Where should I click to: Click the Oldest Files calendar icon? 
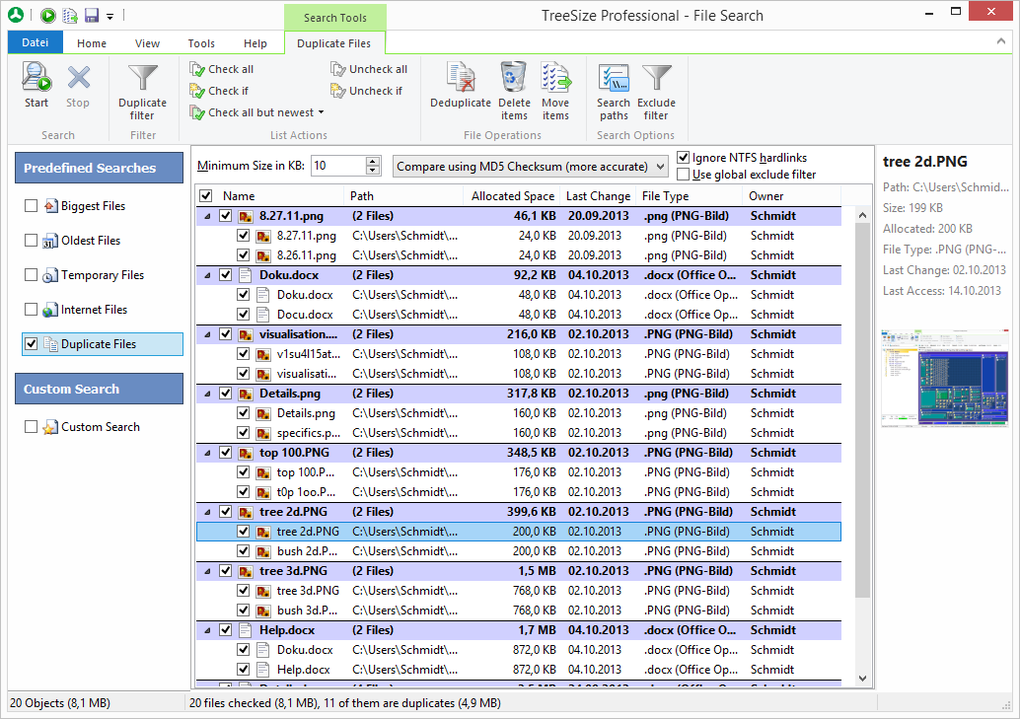(x=51, y=241)
